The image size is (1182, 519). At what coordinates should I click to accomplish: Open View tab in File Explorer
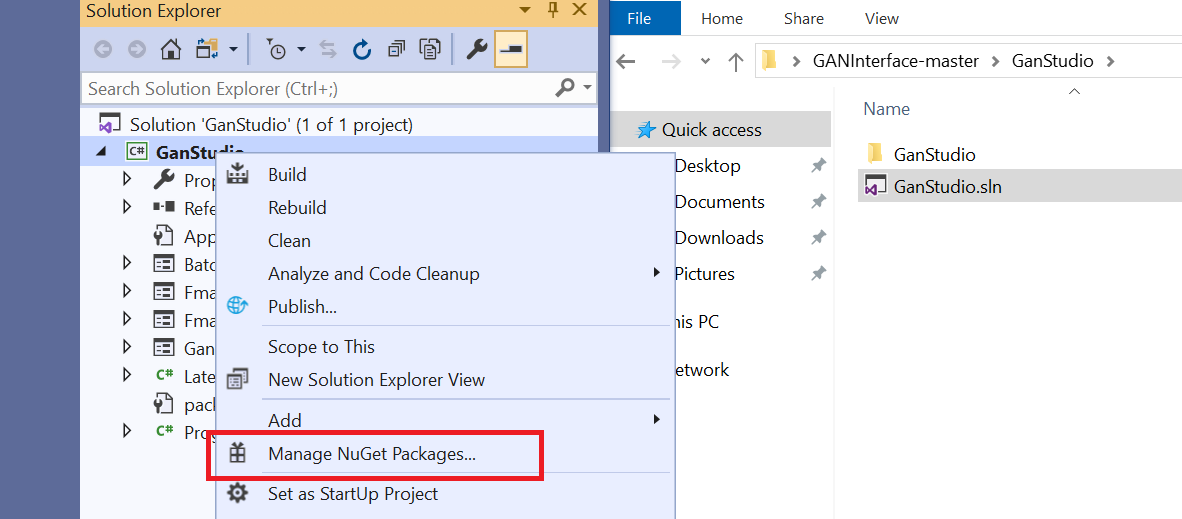pos(882,19)
